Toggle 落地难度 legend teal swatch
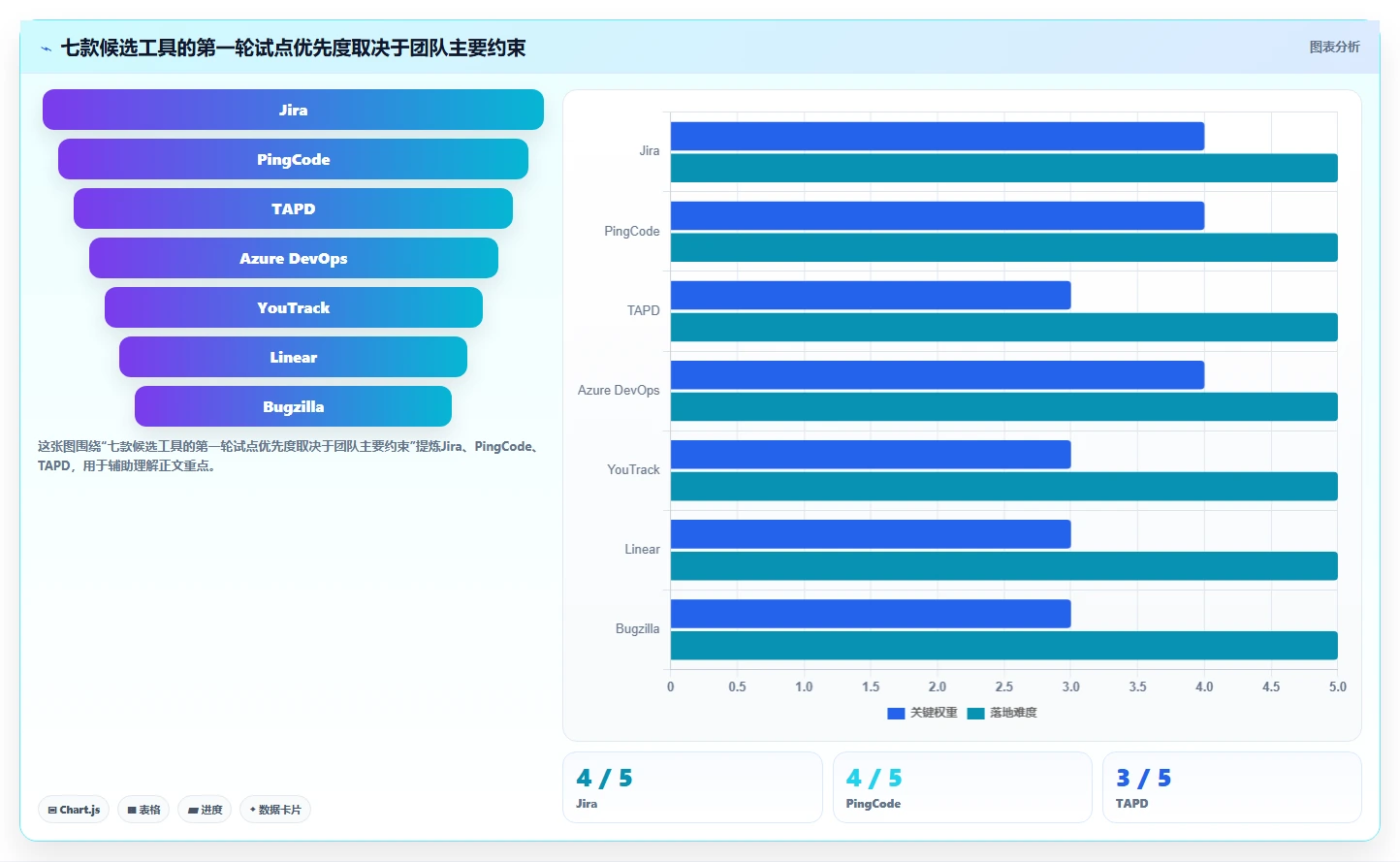The image size is (1400, 862). [x=975, y=713]
